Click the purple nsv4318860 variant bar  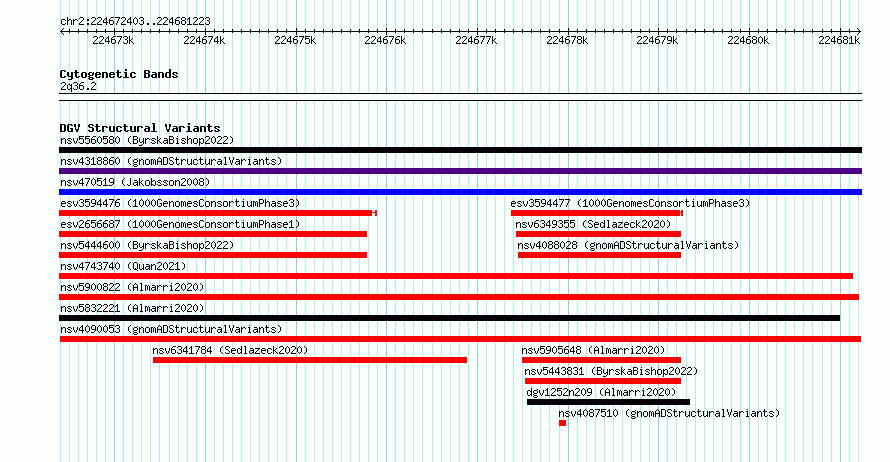click(460, 171)
